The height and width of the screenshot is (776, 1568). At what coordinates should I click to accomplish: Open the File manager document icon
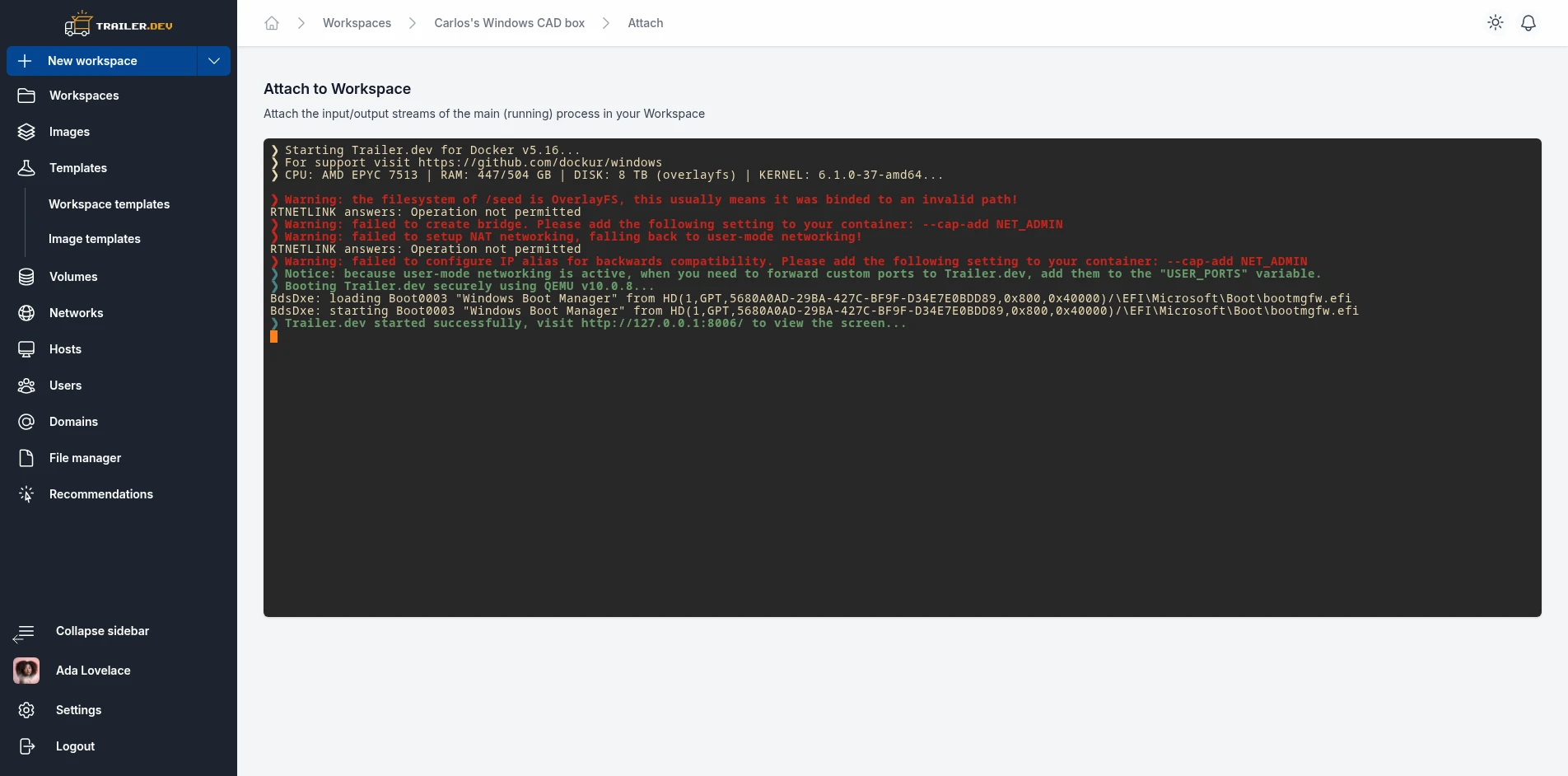point(26,458)
